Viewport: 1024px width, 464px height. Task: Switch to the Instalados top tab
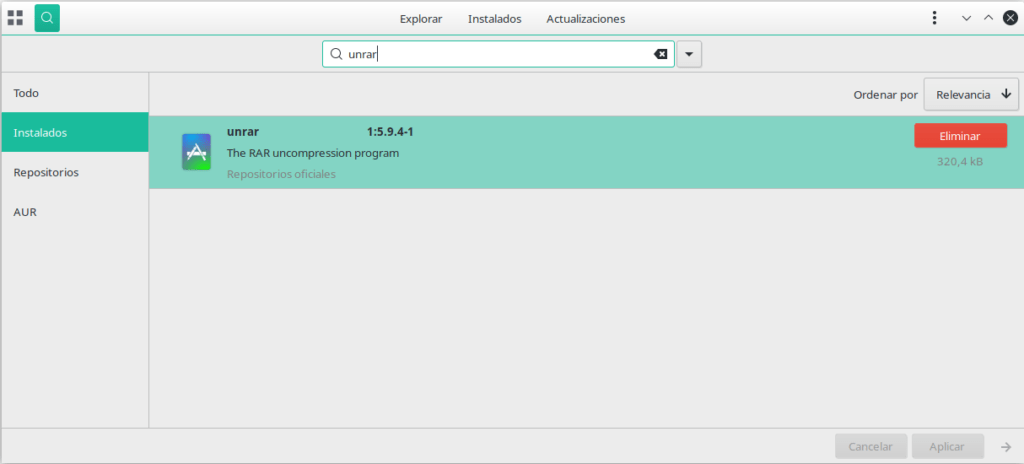494,19
